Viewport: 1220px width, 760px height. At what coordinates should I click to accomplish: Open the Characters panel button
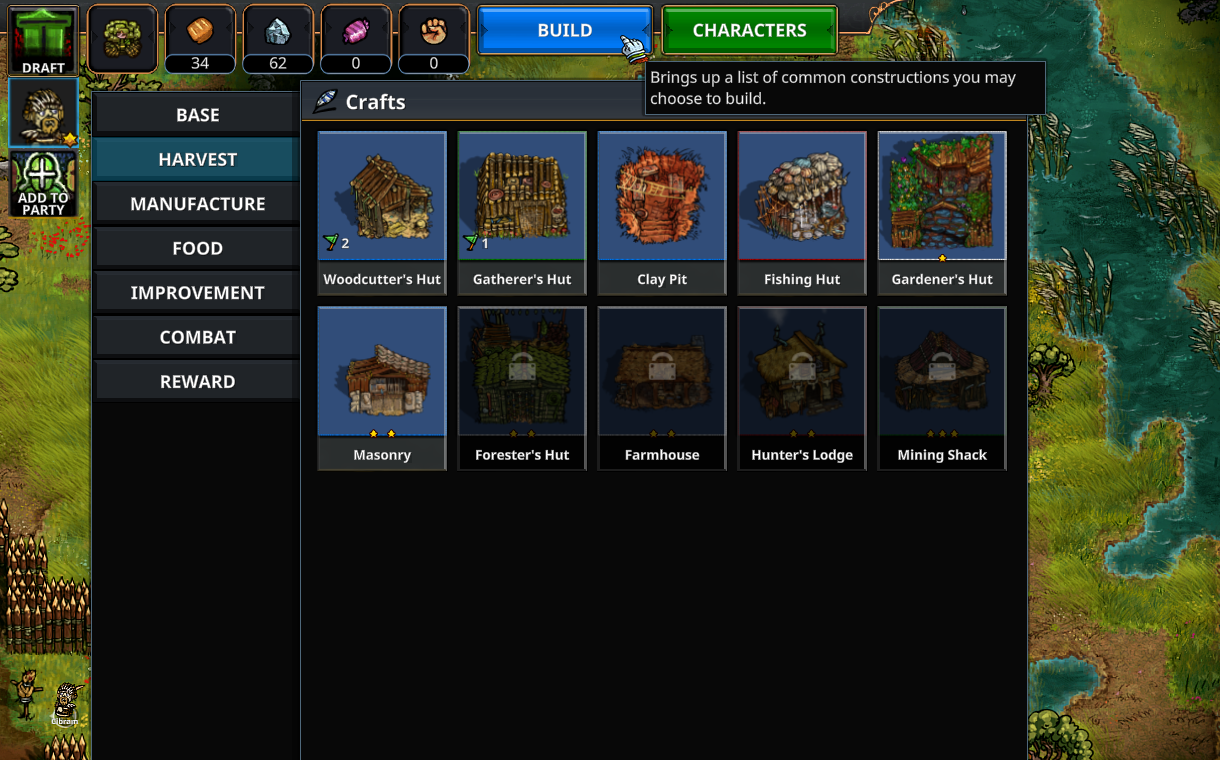(x=749, y=30)
